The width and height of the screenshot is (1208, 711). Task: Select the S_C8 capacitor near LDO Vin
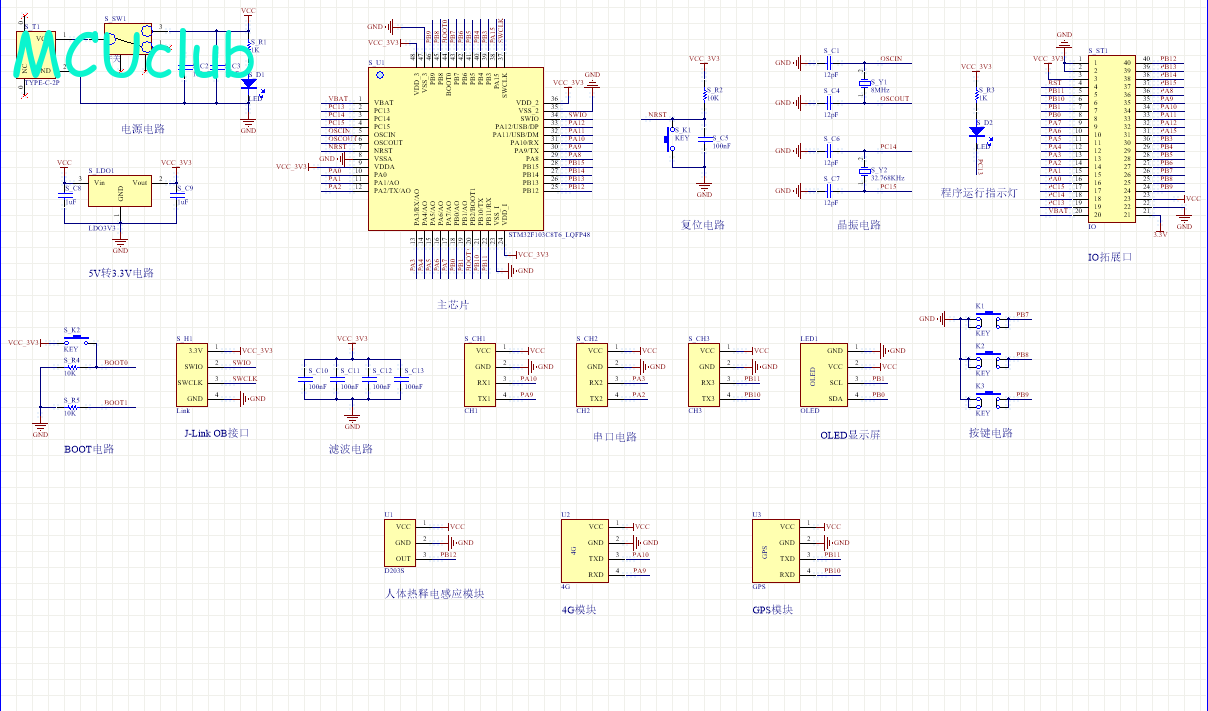(x=65, y=194)
